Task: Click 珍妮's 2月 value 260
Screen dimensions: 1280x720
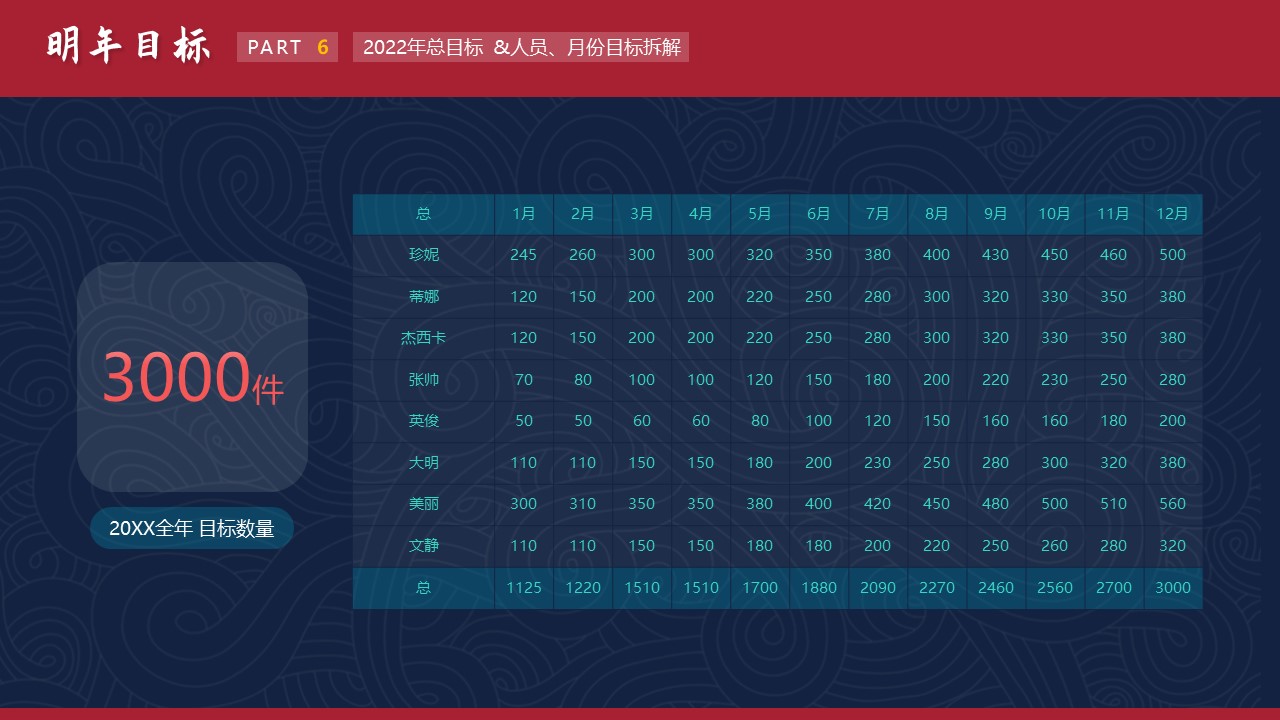Action: 583,254
